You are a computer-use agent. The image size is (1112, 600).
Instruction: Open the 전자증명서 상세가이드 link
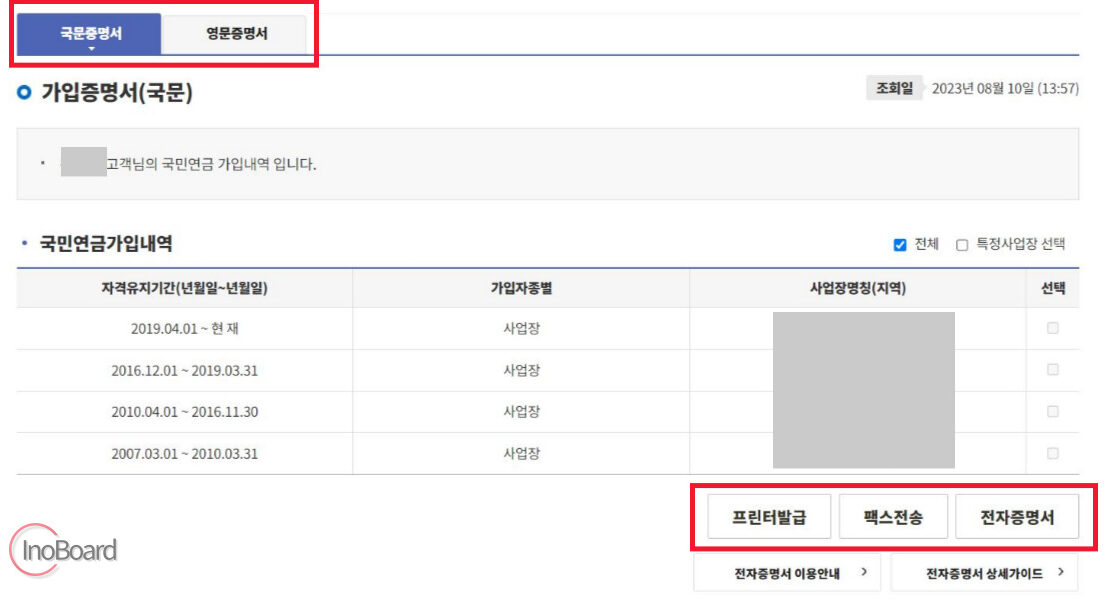984,573
